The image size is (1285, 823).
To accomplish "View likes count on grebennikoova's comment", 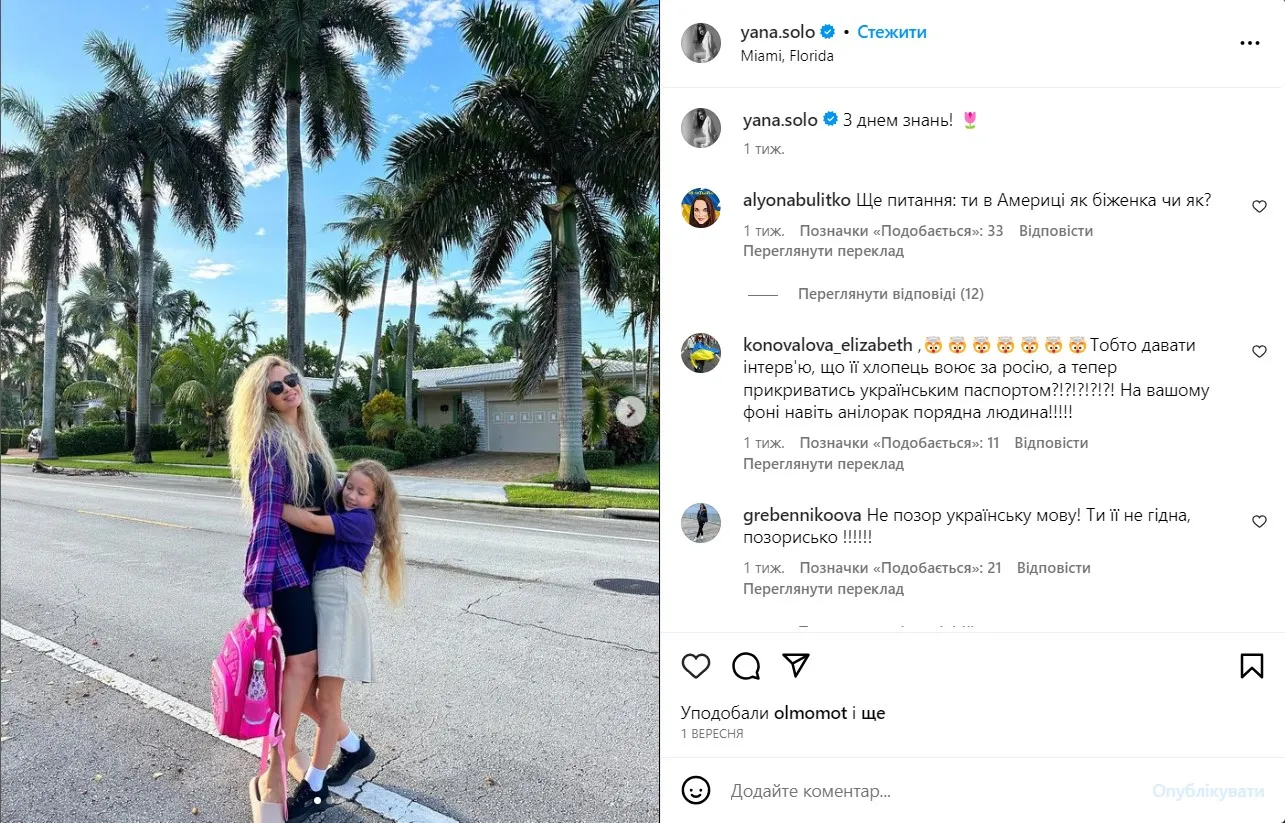I will click(901, 567).
